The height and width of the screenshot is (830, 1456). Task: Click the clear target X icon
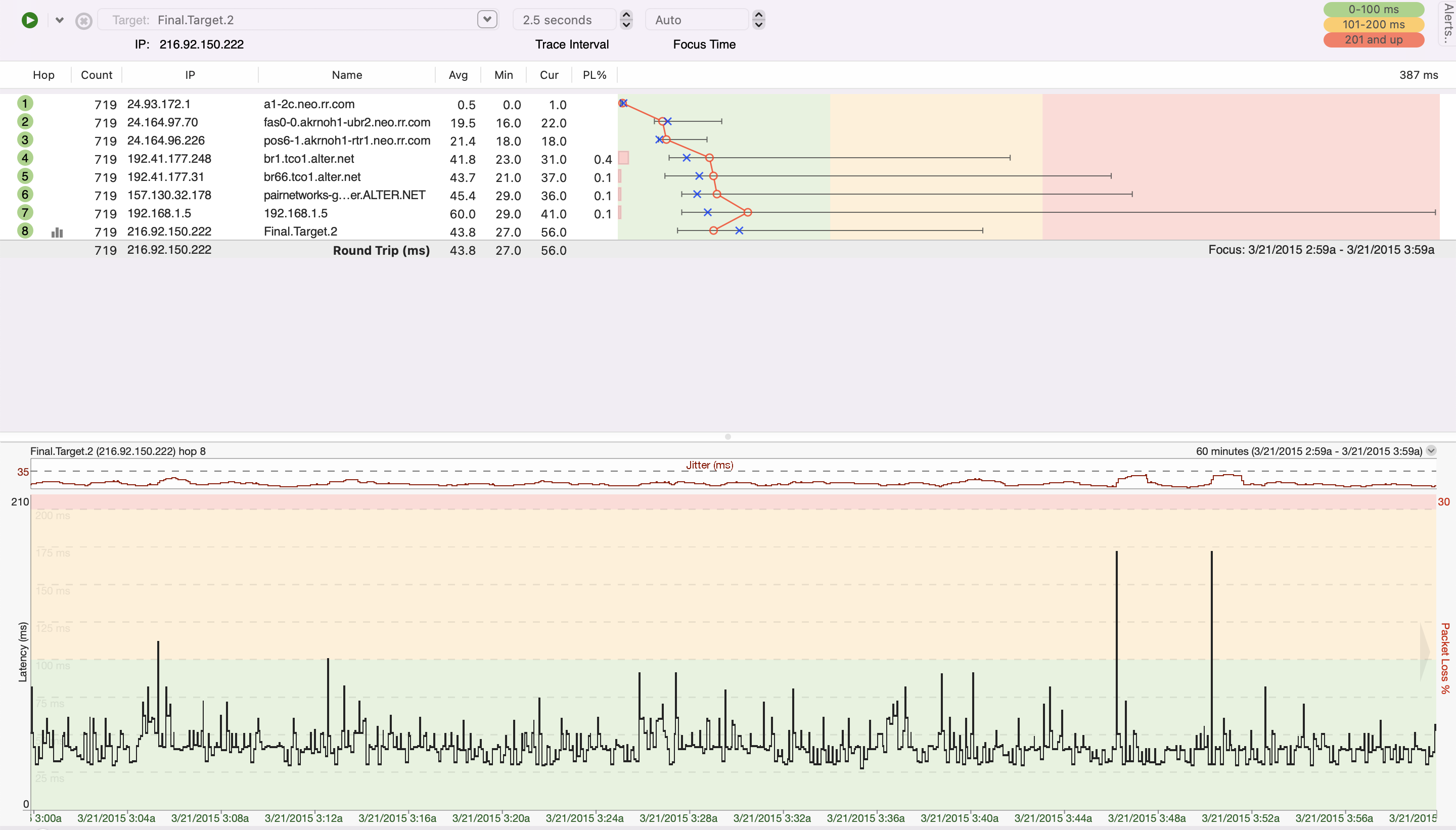click(84, 20)
